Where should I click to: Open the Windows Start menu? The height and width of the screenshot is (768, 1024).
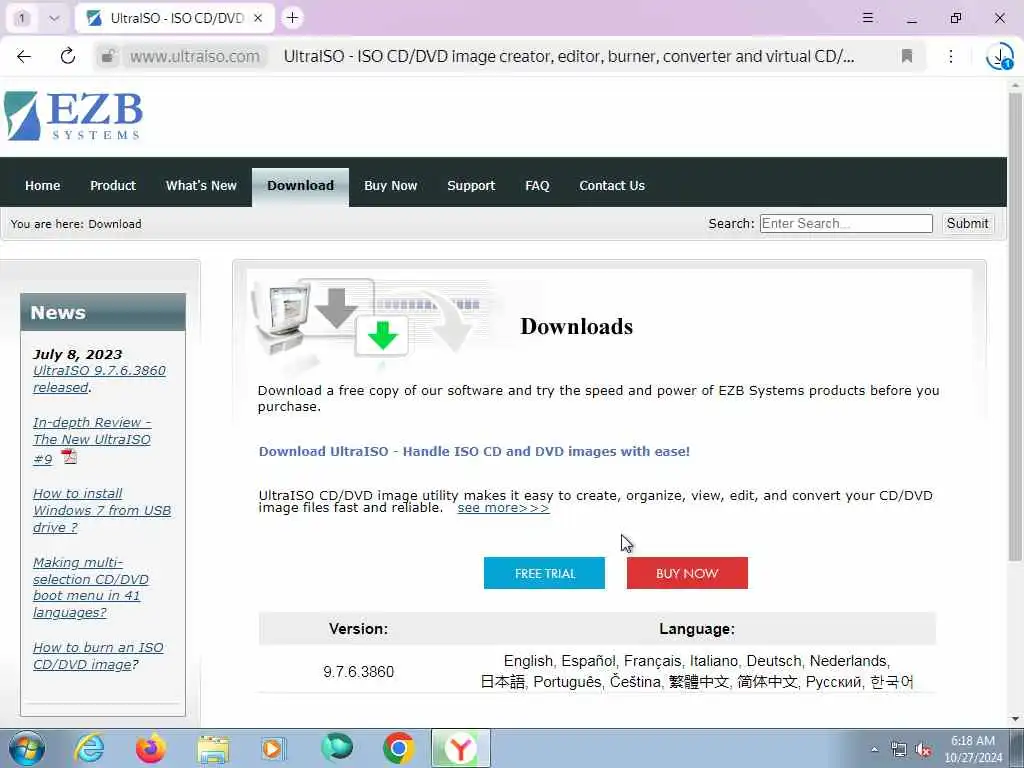tap(27, 748)
